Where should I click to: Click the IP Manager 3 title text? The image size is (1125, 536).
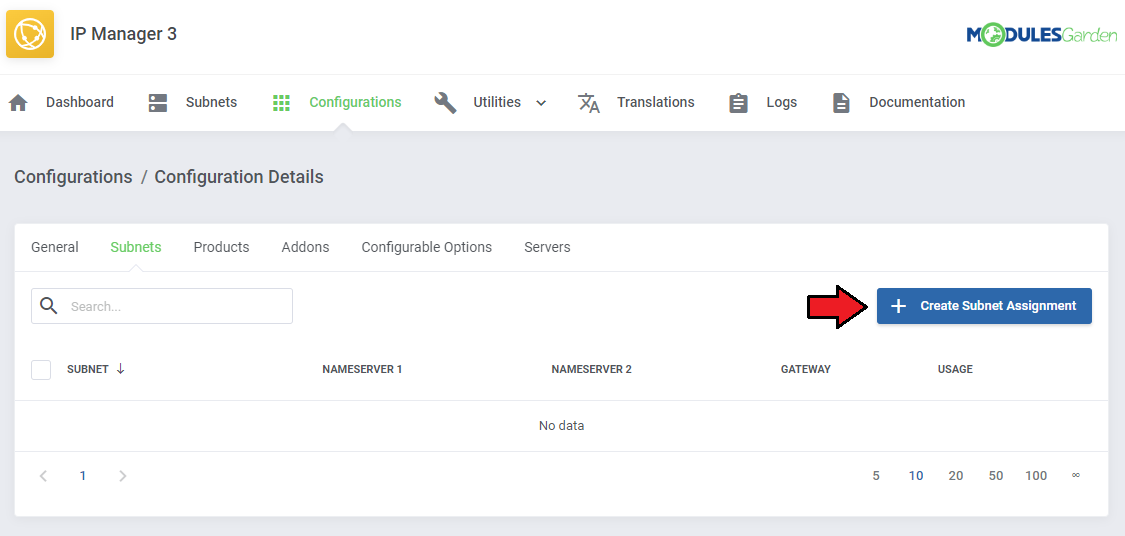(x=123, y=34)
